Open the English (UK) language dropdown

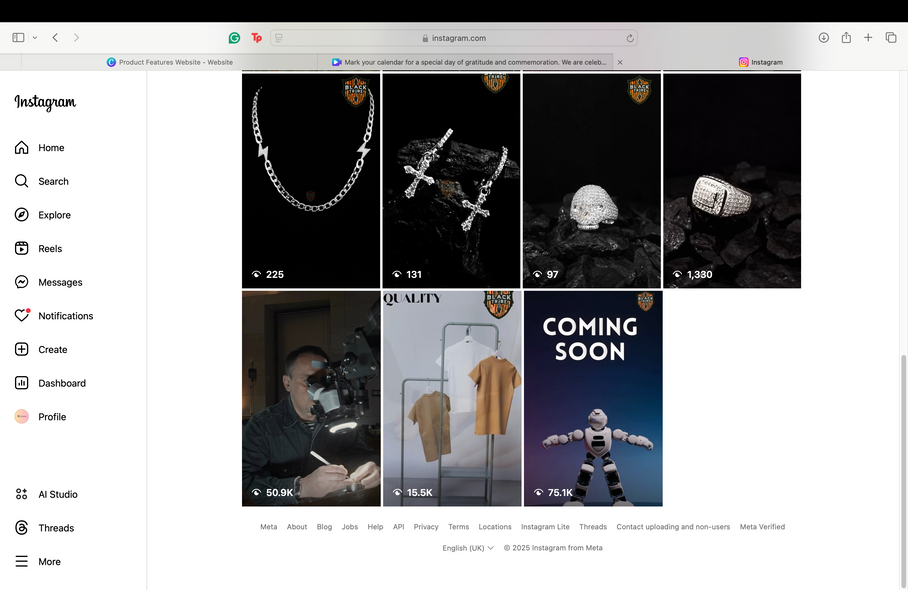[468, 548]
